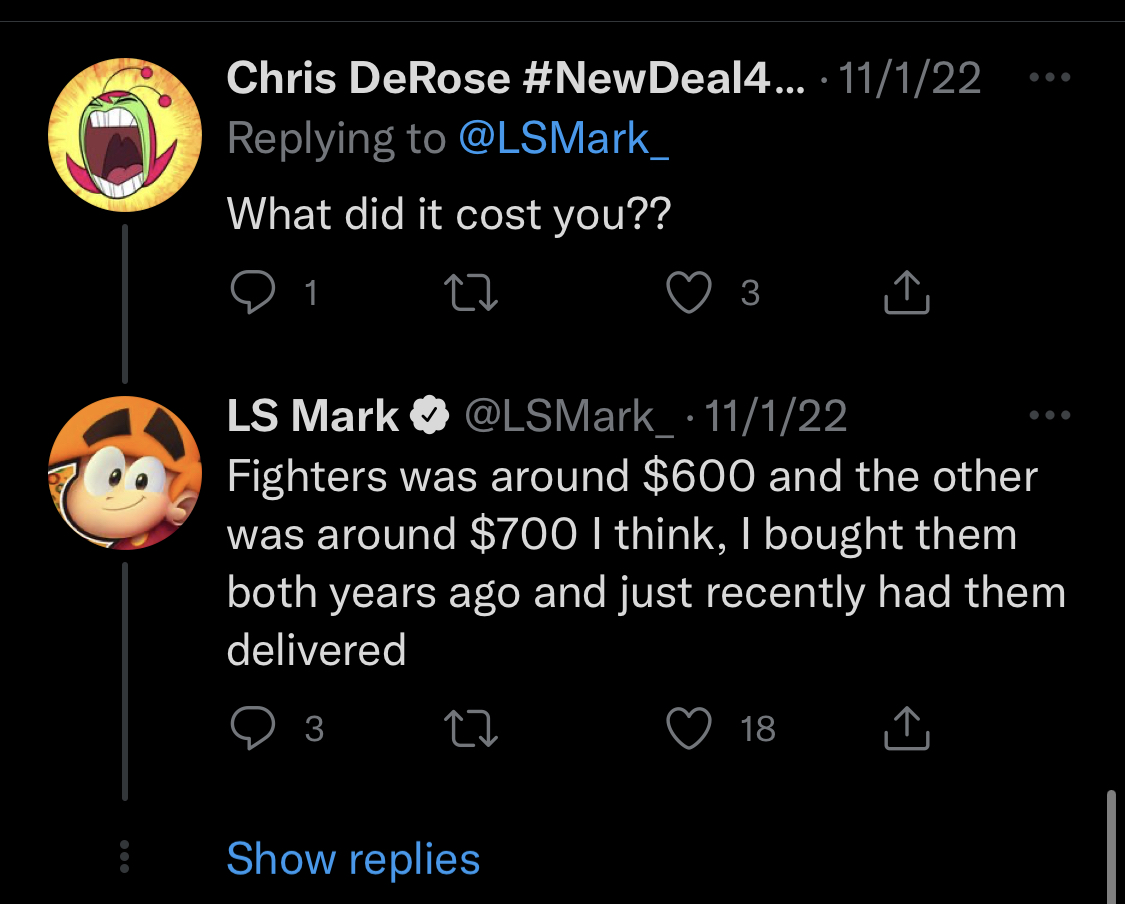1125x904 pixels.
Task: Click LS Mark's display name
Action: [313, 416]
